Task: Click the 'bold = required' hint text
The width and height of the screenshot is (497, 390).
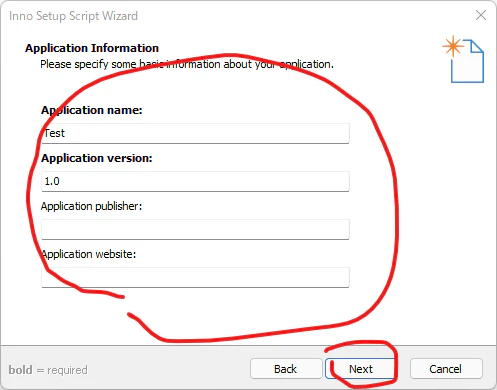Action: (x=48, y=370)
